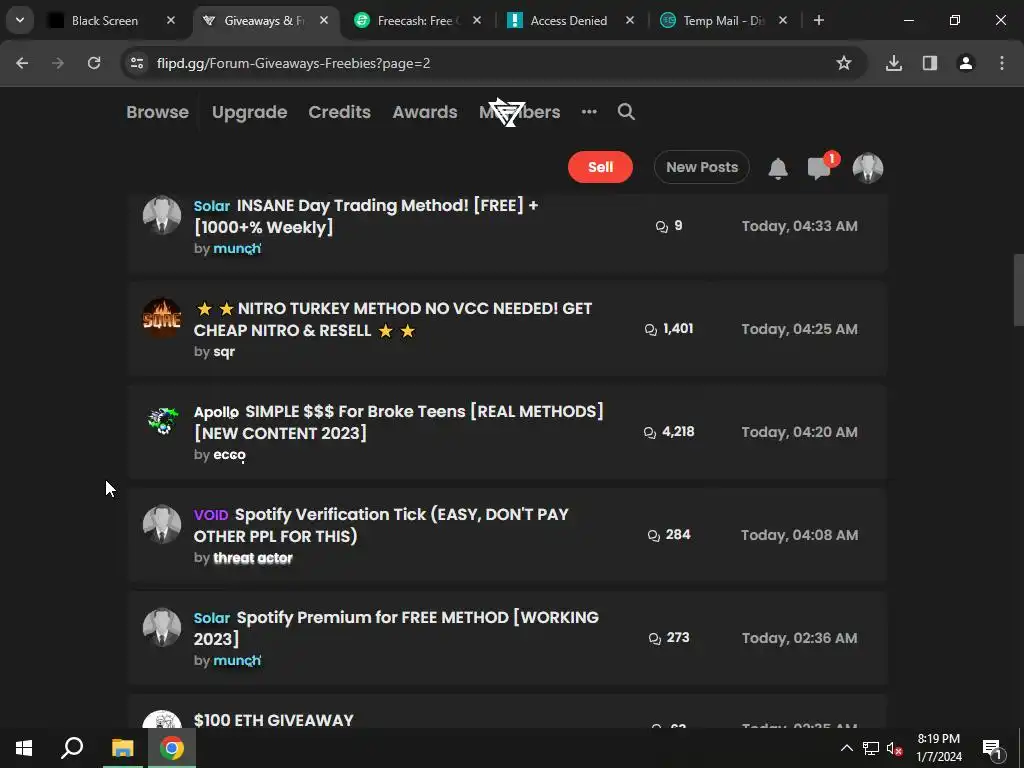Viewport: 1024px width, 768px height.
Task: Open the Browse menu
Action: (157, 112)
